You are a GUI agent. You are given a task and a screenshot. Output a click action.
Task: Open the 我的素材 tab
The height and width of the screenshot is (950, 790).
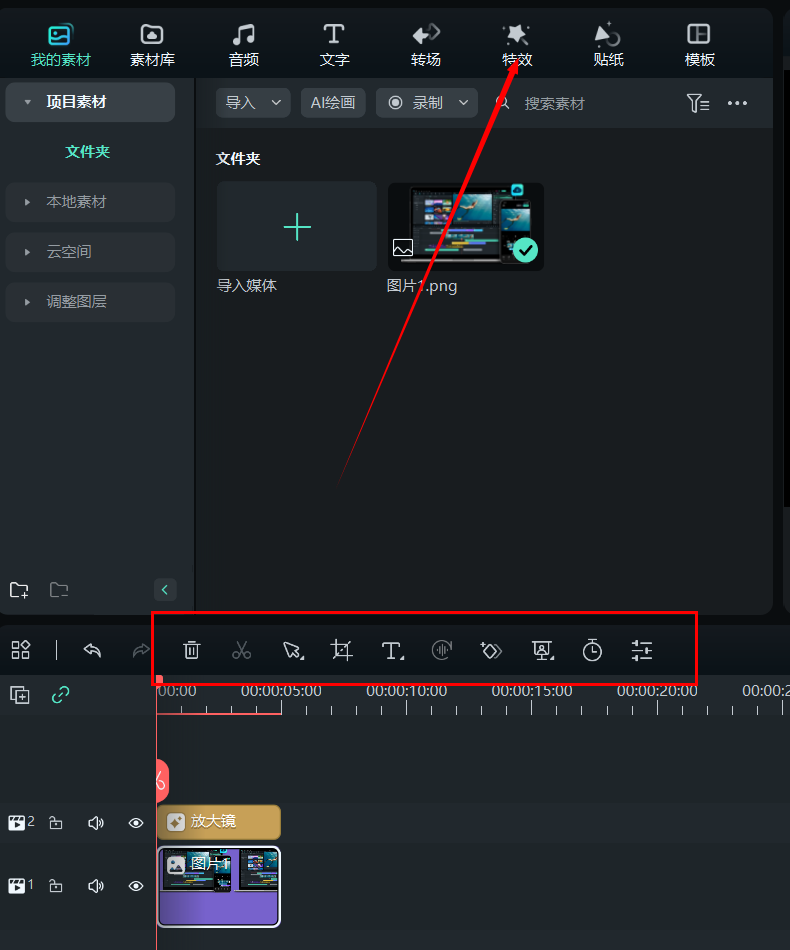click(60, 45)
